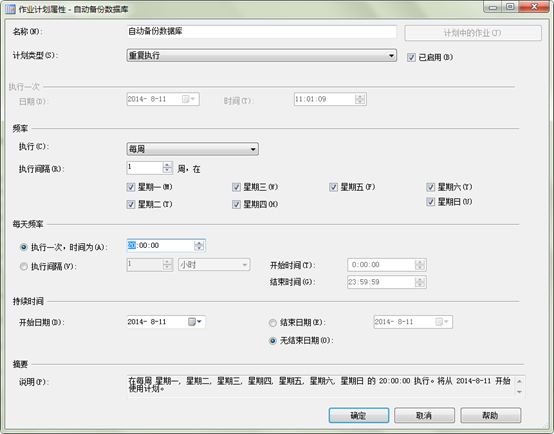The image size is (554, 434).
Task: Decrease the weekly interval with down arrow
Action: pos(167,170)
